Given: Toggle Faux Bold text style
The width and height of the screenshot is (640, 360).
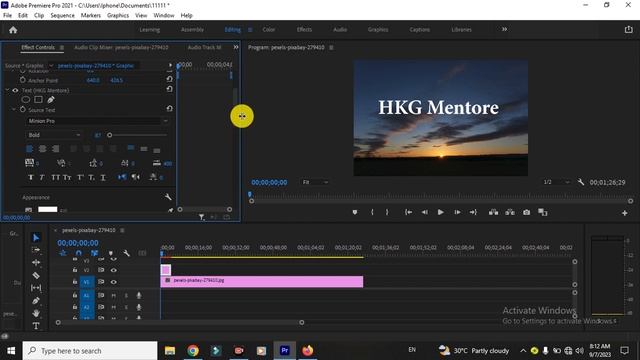Looking at the screenshot, I should [31, 177].
